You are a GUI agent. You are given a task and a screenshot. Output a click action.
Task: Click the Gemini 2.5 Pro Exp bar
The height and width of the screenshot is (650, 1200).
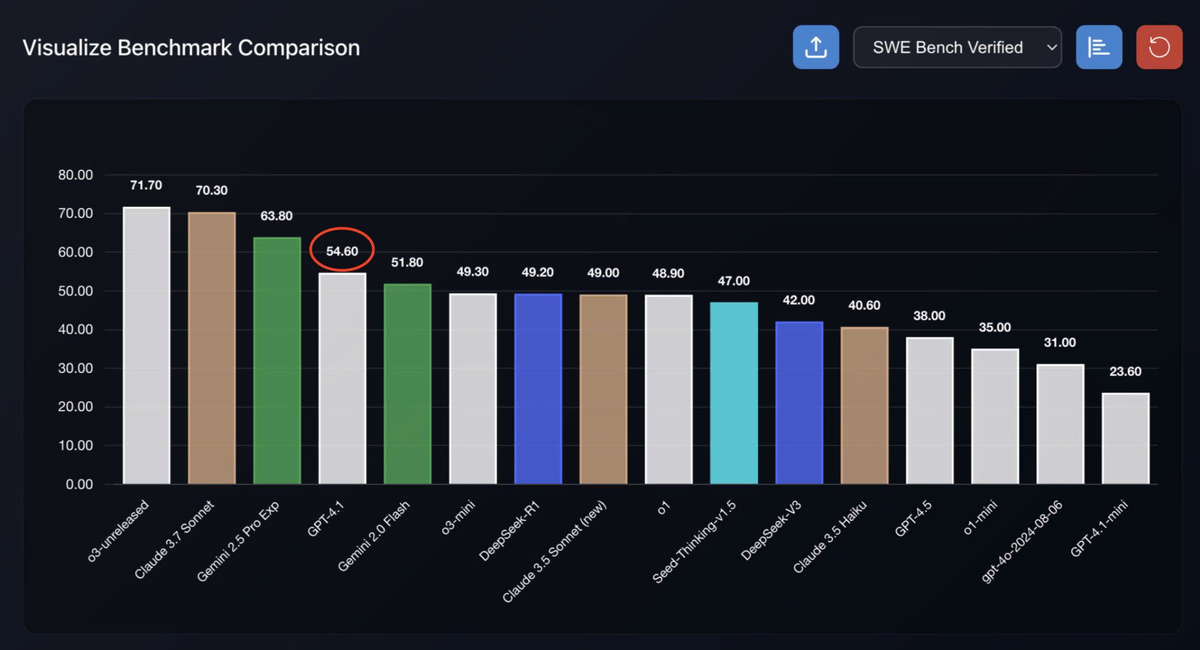pyautogui.click(x=277, y=361)
